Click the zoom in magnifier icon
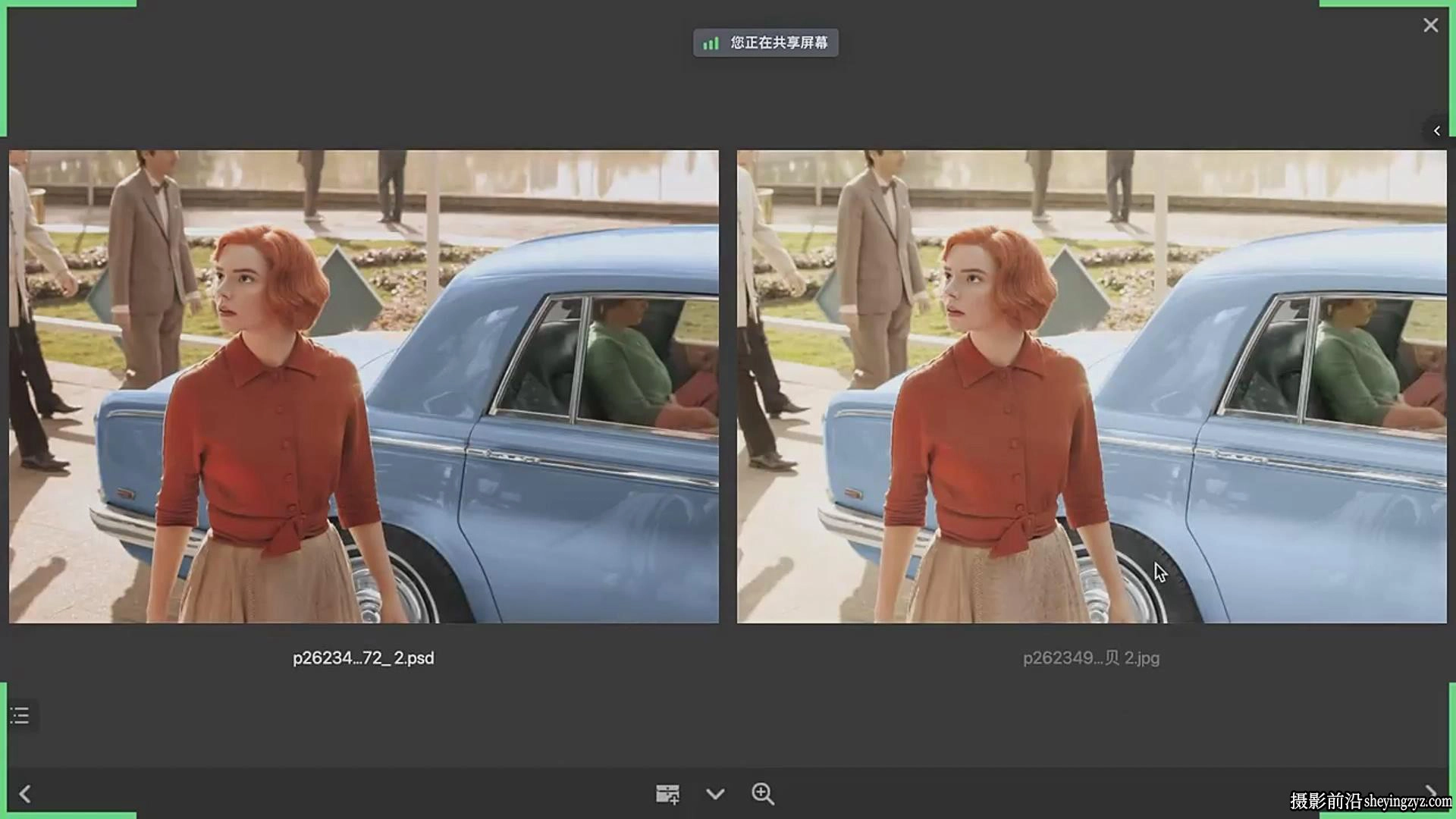Viewport: 1456px width, 819px height. [763, 794]
